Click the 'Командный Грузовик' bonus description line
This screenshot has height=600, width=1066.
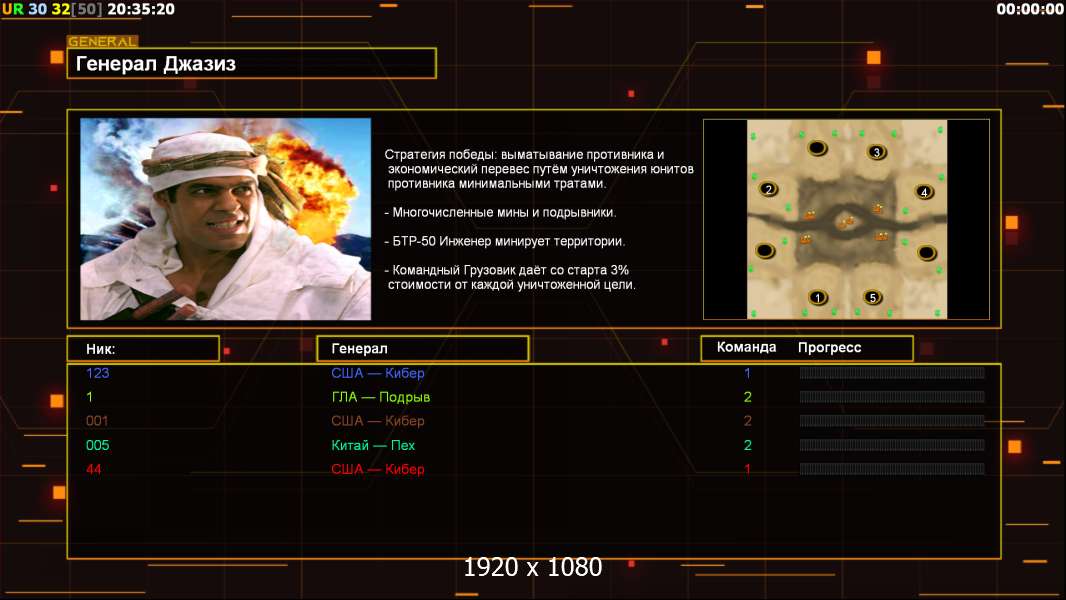(x=510, y=277)
